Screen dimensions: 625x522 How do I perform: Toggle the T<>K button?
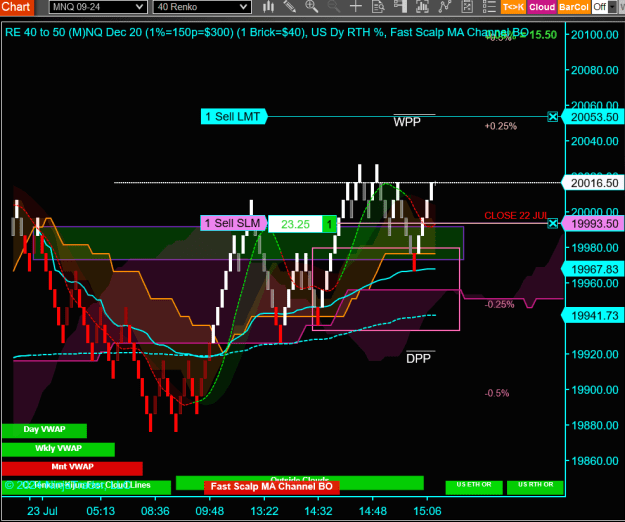(x=513, y=7)
